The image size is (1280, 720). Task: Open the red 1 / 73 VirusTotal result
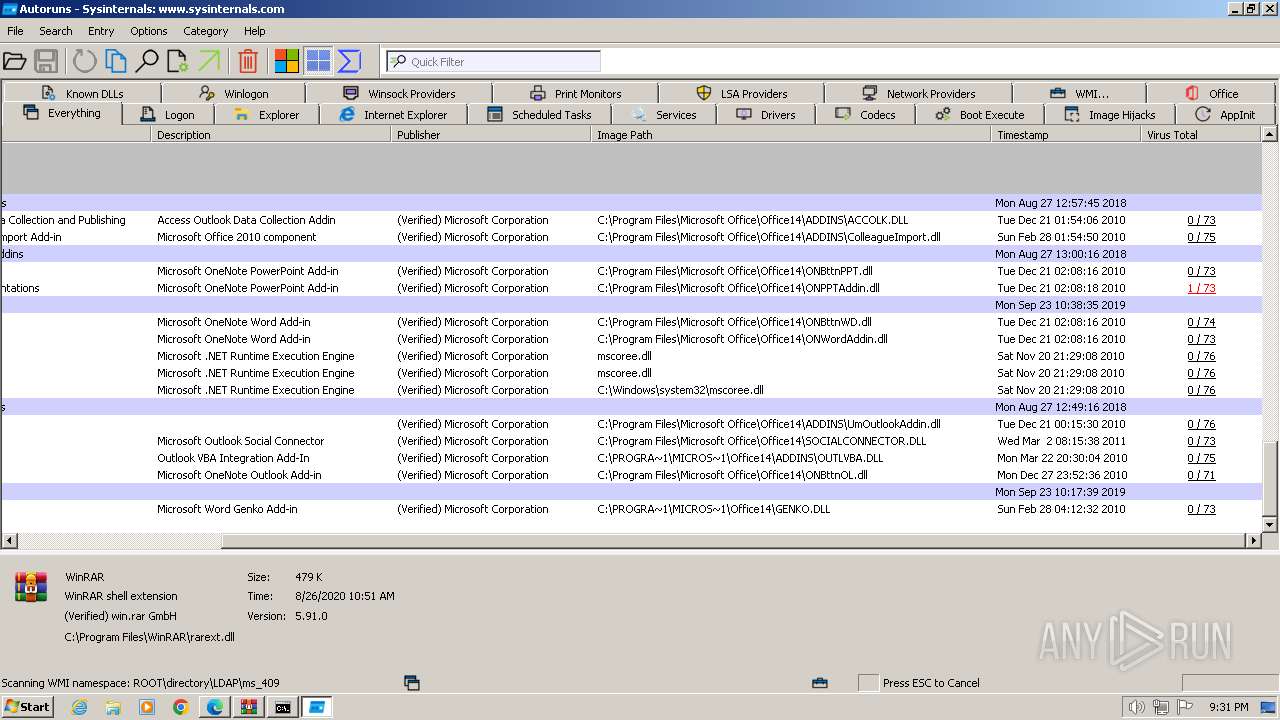(1201, 288)
